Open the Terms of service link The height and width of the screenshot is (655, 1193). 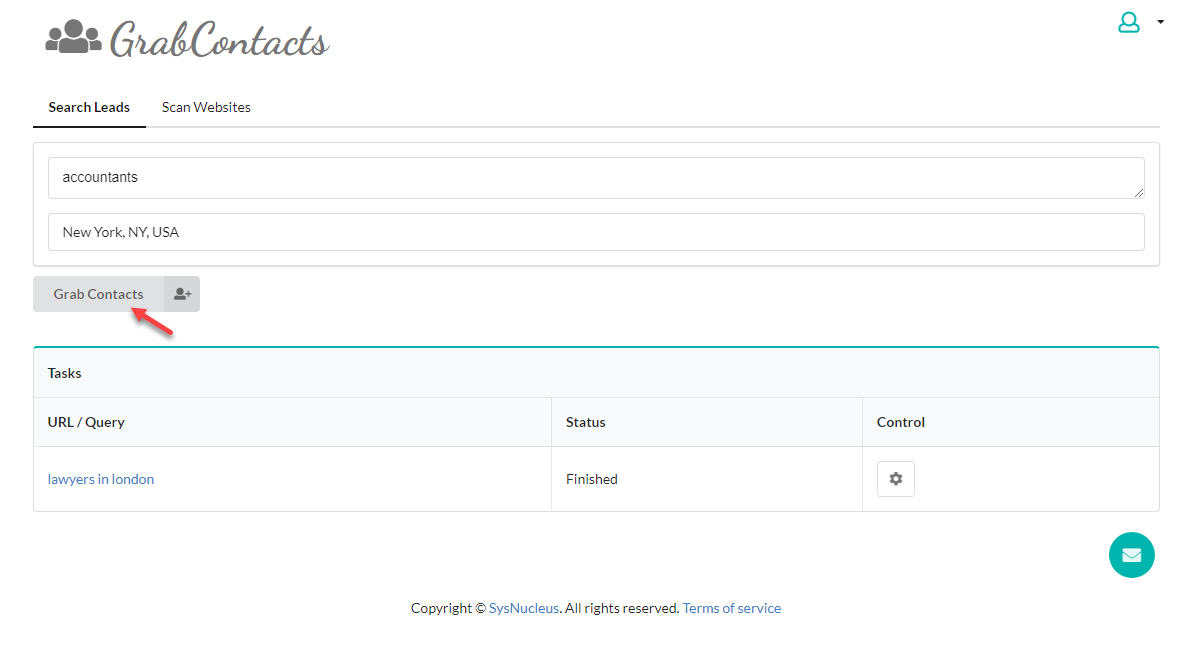pos(731,608)
